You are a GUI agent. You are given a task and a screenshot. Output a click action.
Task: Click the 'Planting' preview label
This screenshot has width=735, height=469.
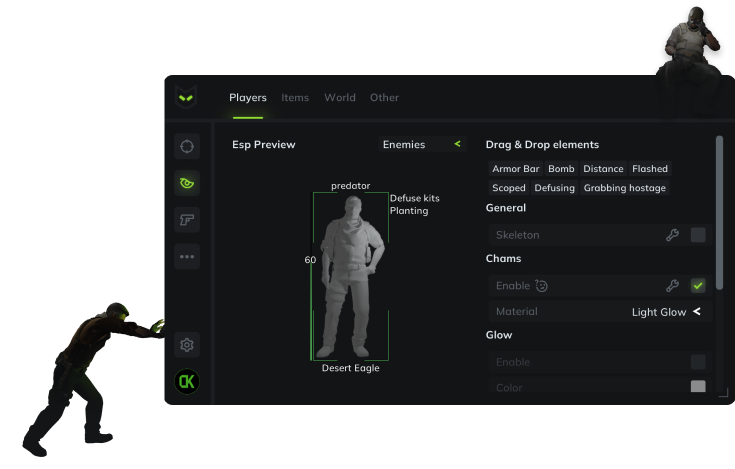pyautogui.click(x=409, y=211)
